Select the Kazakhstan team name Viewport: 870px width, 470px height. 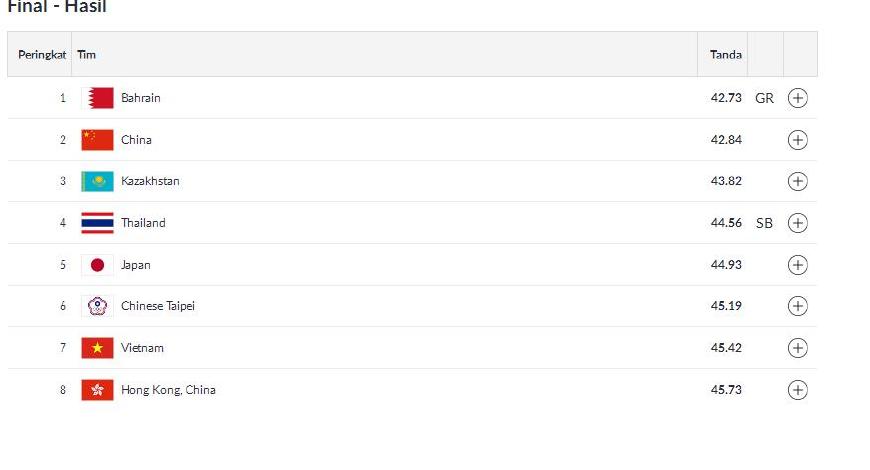[x=150, y=181]
